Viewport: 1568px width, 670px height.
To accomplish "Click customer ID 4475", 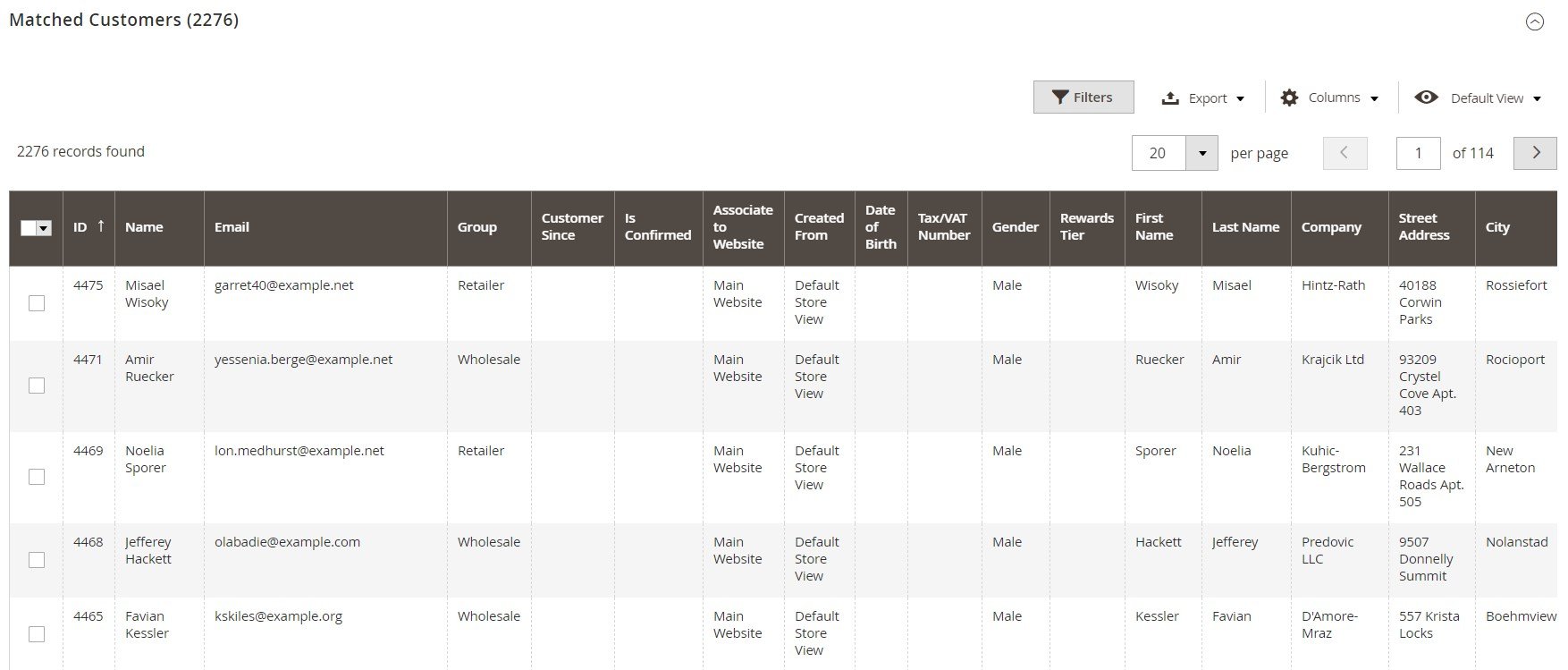I will point(88,285).
